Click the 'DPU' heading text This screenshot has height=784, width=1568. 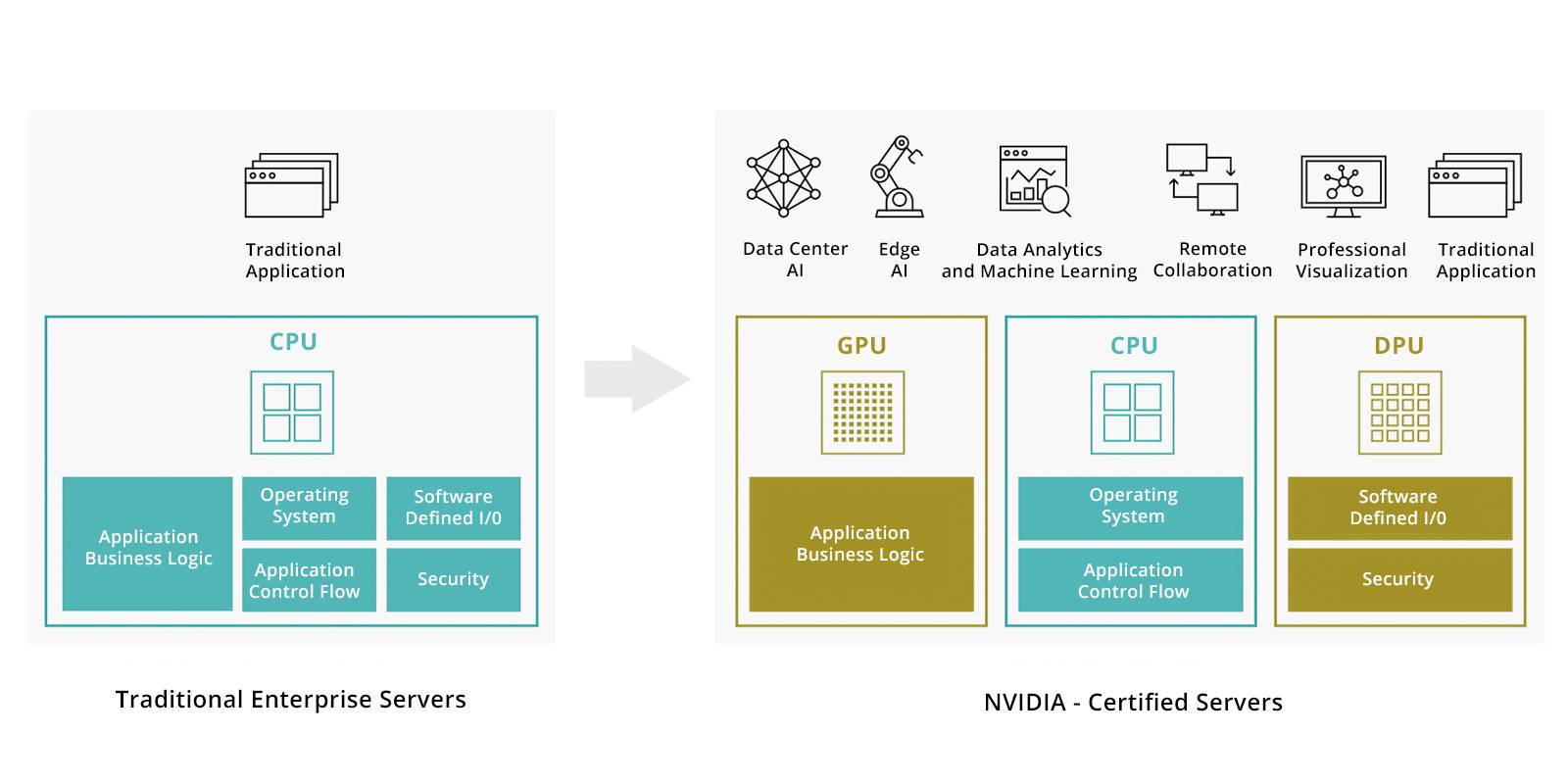click(1399, 346)
